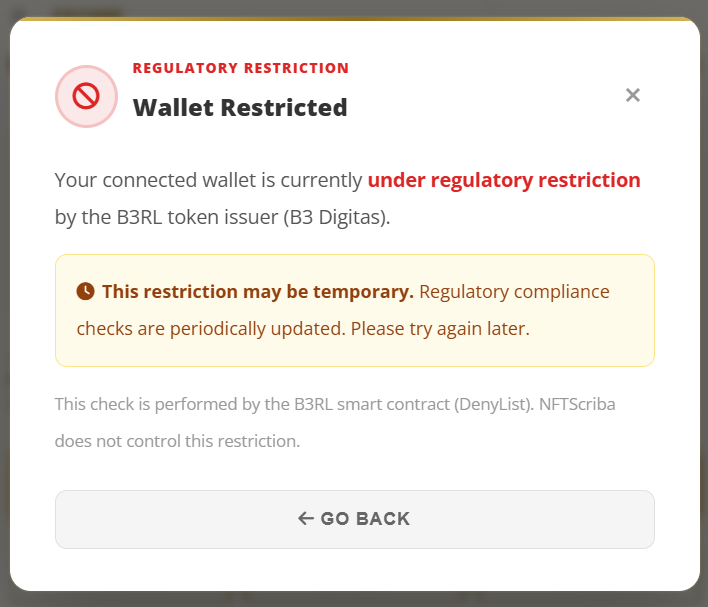This screenshot has width=708, height=607.
Task: Click the (DenyList) word in the footnote
Action: (494, 404)
